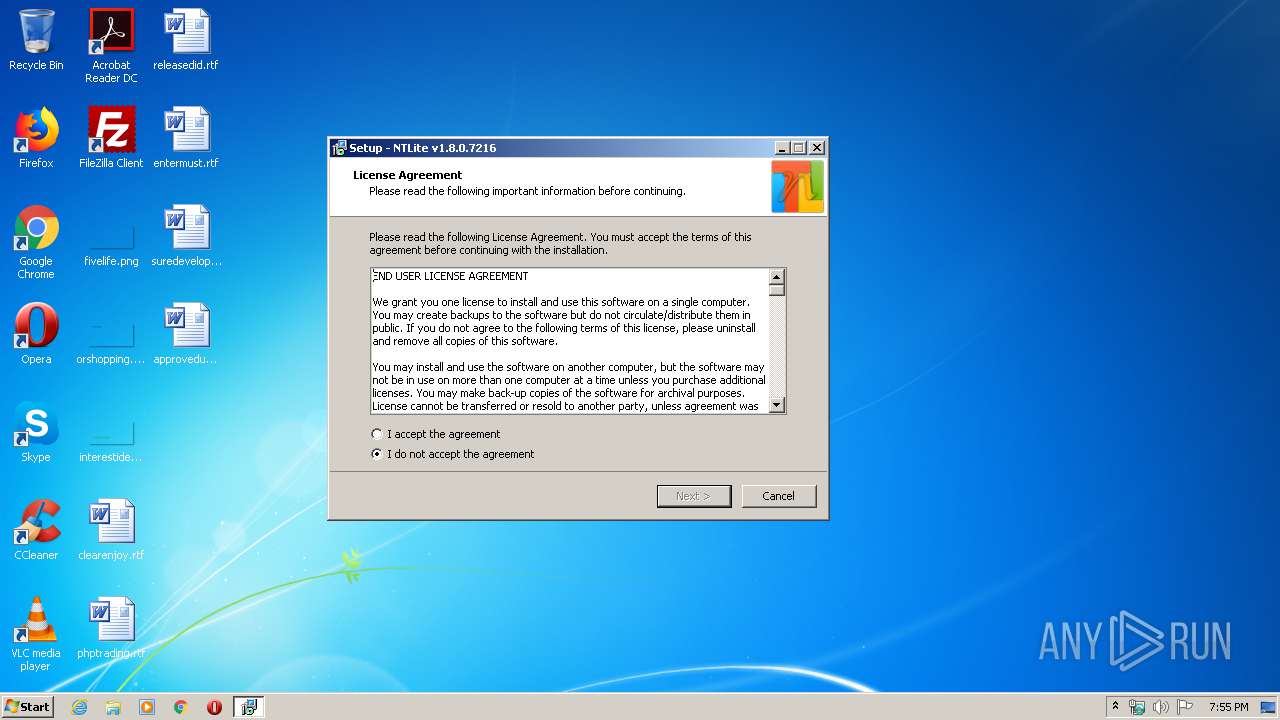Screen dimensions: 1280x720
Task: Open Opera from the taskbar
Action: [214, 707]
